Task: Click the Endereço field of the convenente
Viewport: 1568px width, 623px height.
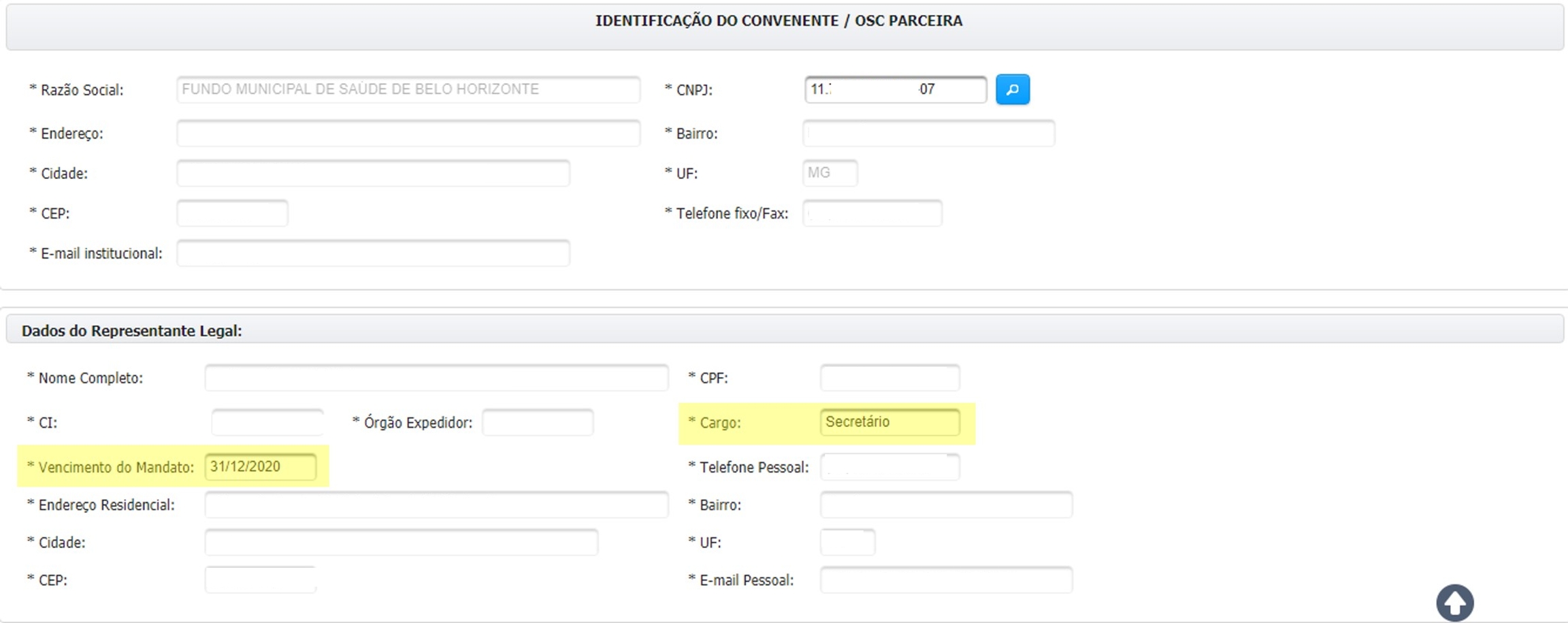Action: coord(408,133)
